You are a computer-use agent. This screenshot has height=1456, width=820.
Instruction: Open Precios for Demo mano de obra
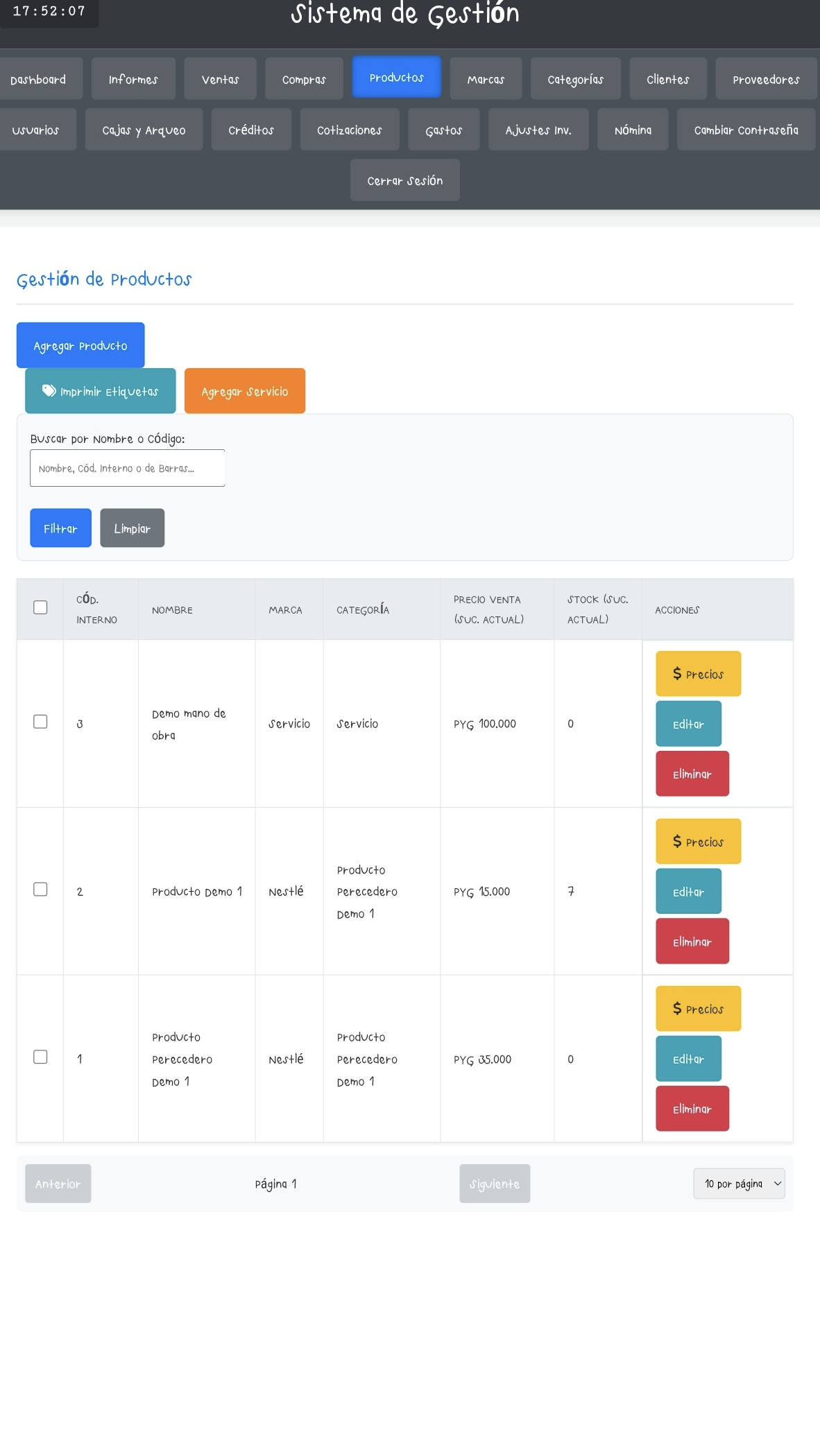pyautogui.click(x=698, y=674)
